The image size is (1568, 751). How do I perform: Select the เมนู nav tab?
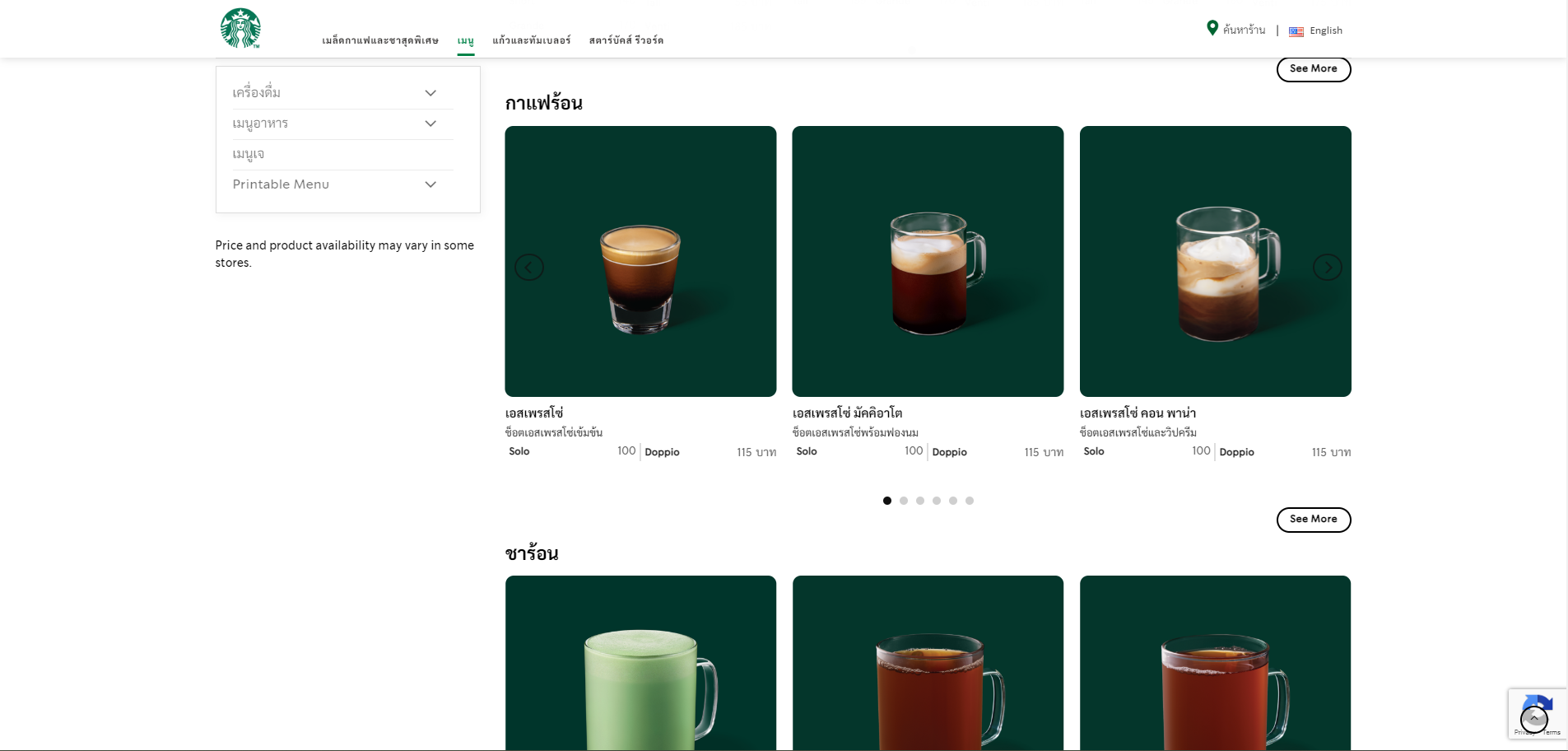click(466, 40)
